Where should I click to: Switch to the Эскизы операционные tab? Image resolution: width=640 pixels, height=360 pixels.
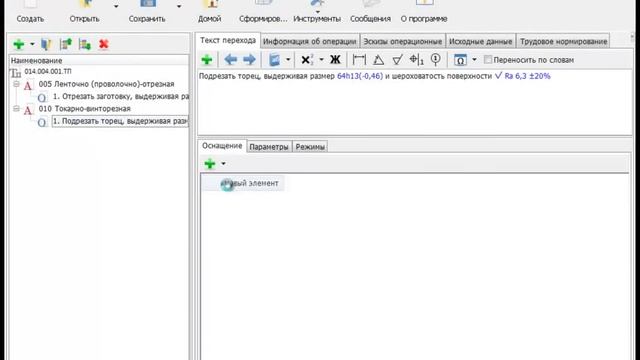[402, 42]
